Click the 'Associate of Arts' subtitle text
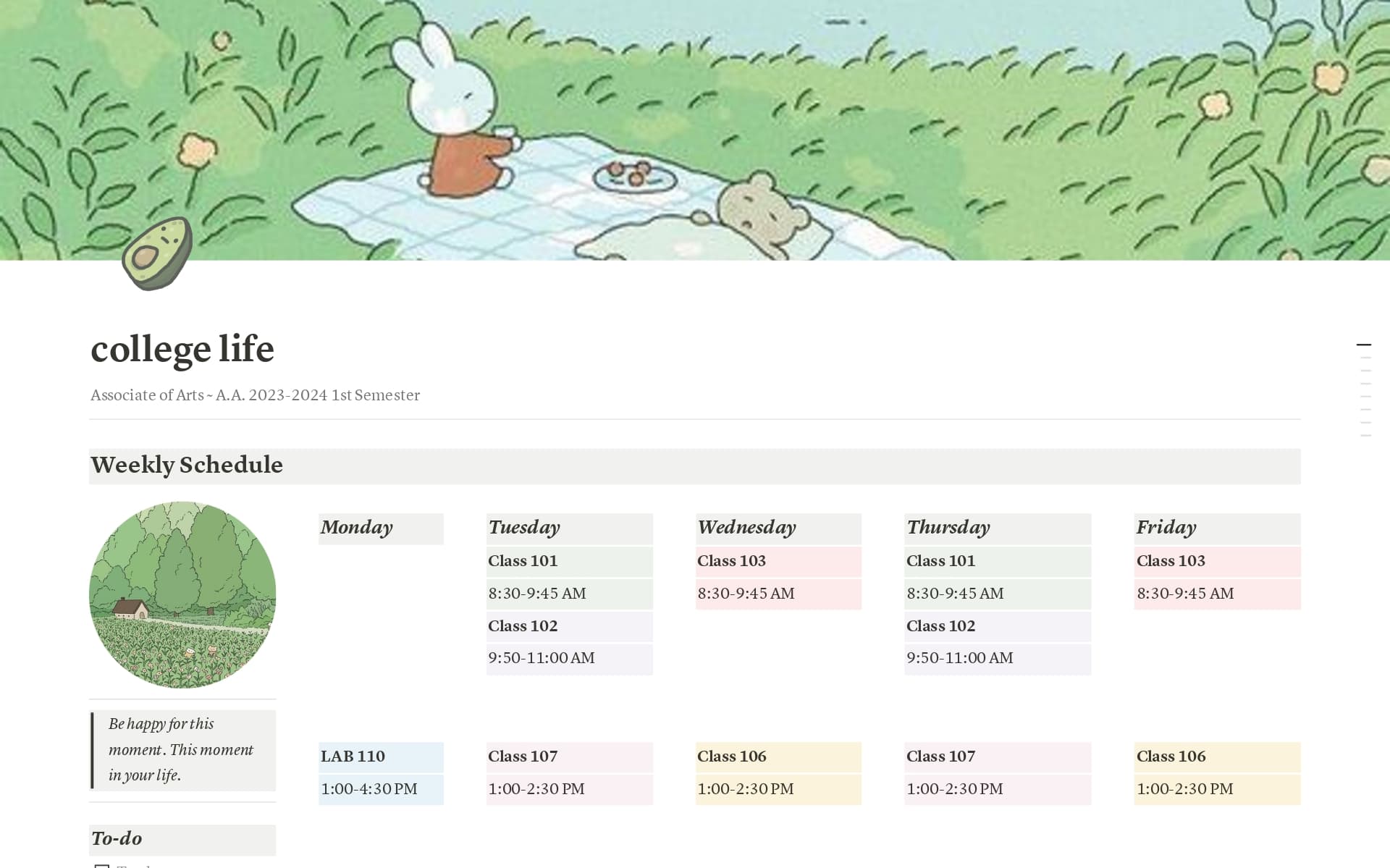Screen dimensions: 1390x868 click(255, 395)
